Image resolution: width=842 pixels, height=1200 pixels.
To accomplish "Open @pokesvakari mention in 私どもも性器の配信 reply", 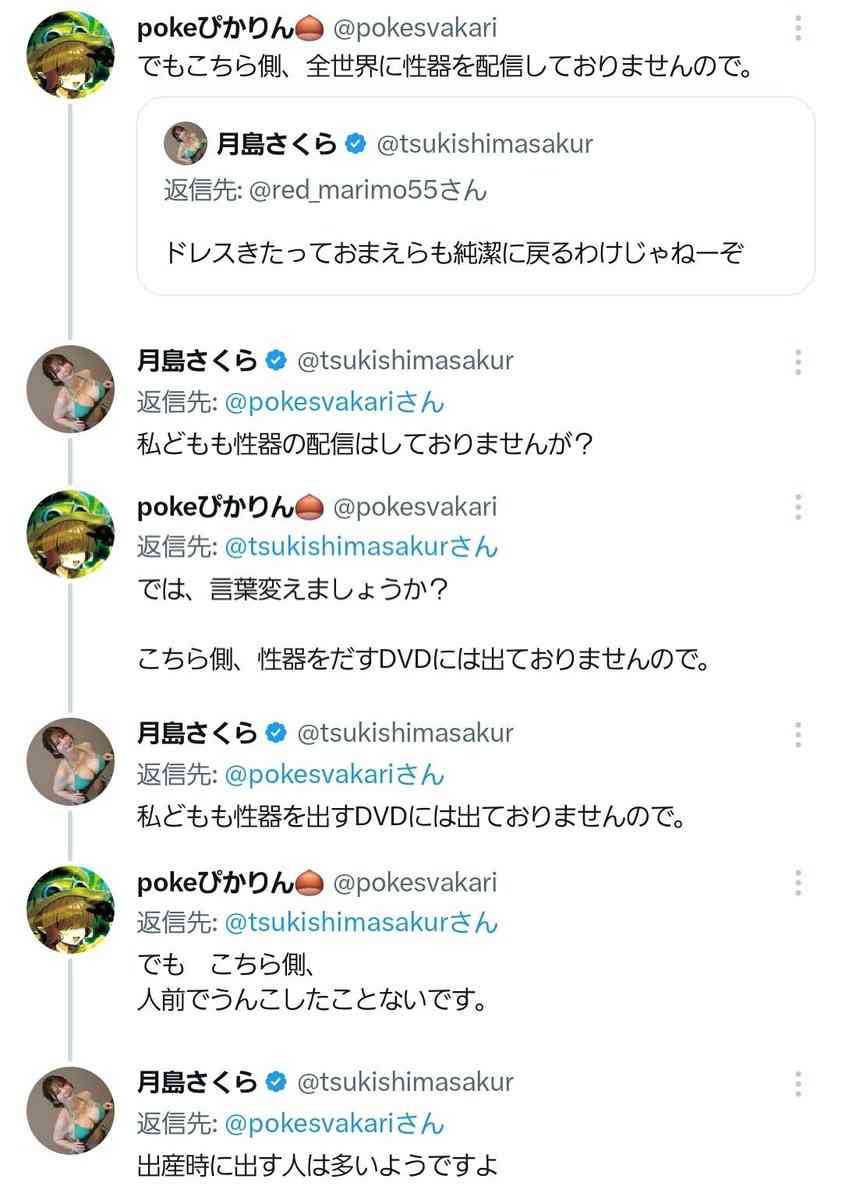I will (x=335, y=403).
